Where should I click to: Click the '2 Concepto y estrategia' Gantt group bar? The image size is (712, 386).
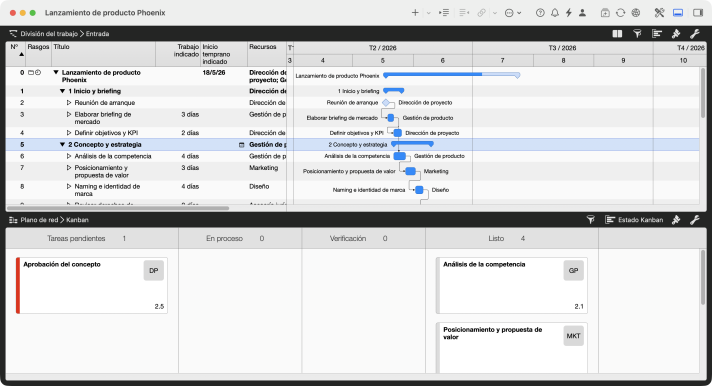(412, 144)
